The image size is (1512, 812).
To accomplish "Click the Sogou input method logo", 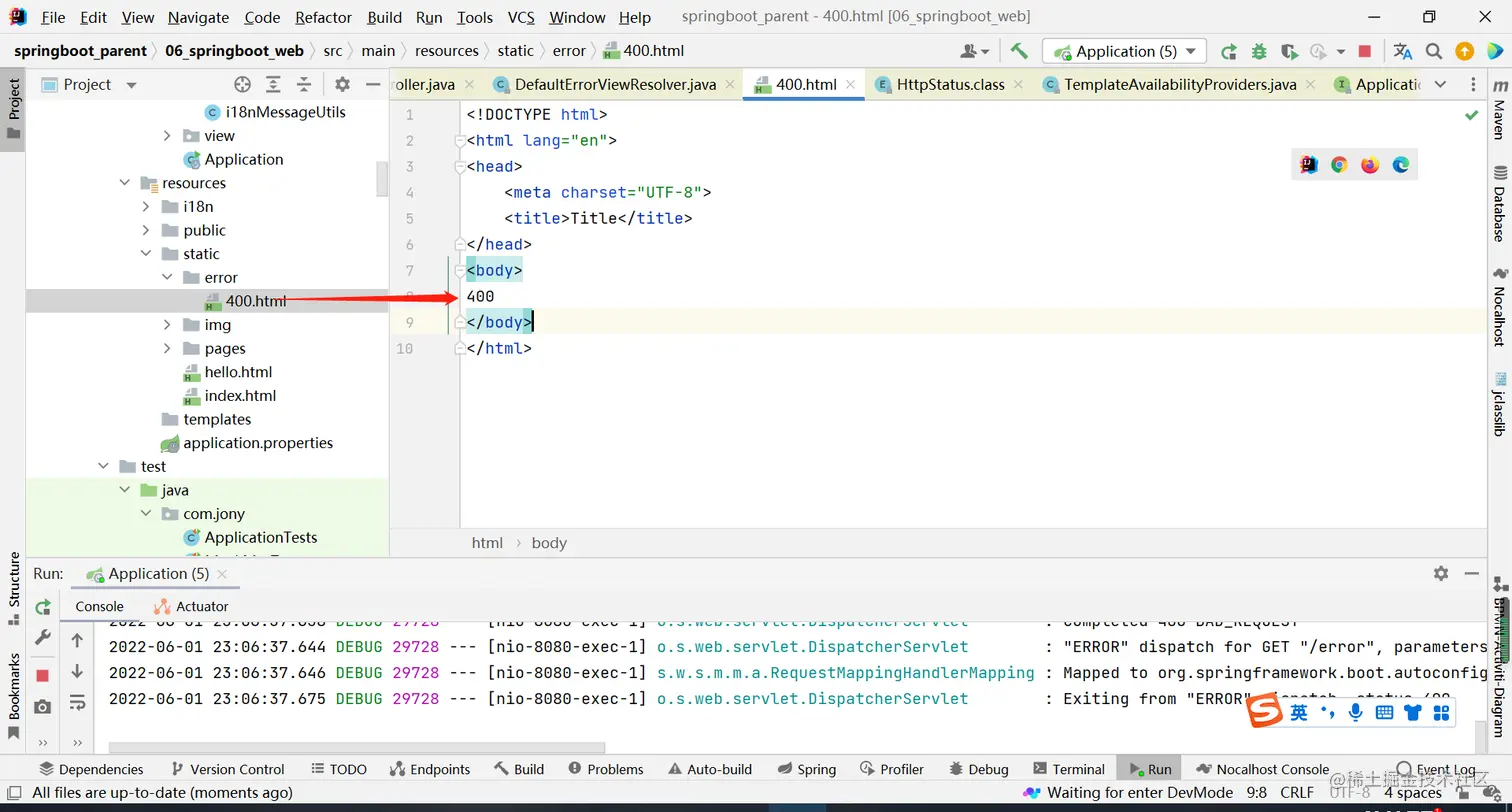I will point(1266,712).
